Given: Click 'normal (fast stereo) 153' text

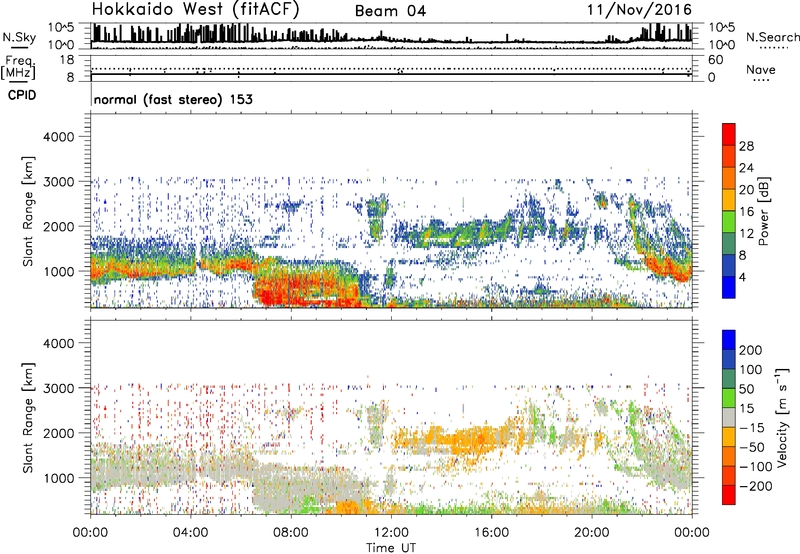Looking at the screenshot, I should click(173, 99).
